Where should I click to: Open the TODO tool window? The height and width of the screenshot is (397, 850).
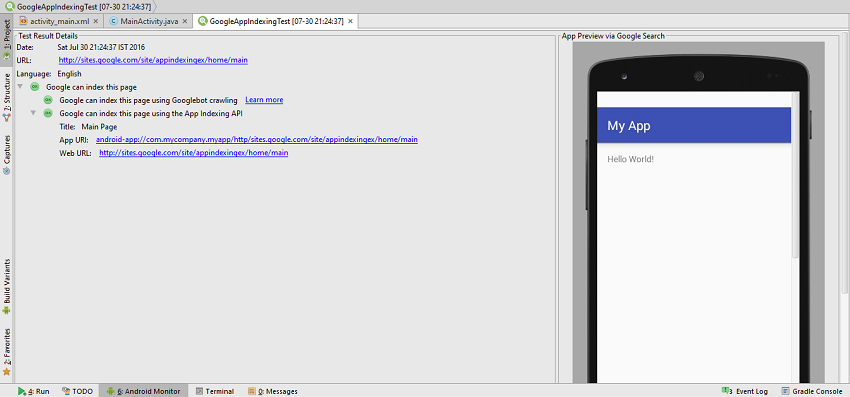click(x=78, y=391)
